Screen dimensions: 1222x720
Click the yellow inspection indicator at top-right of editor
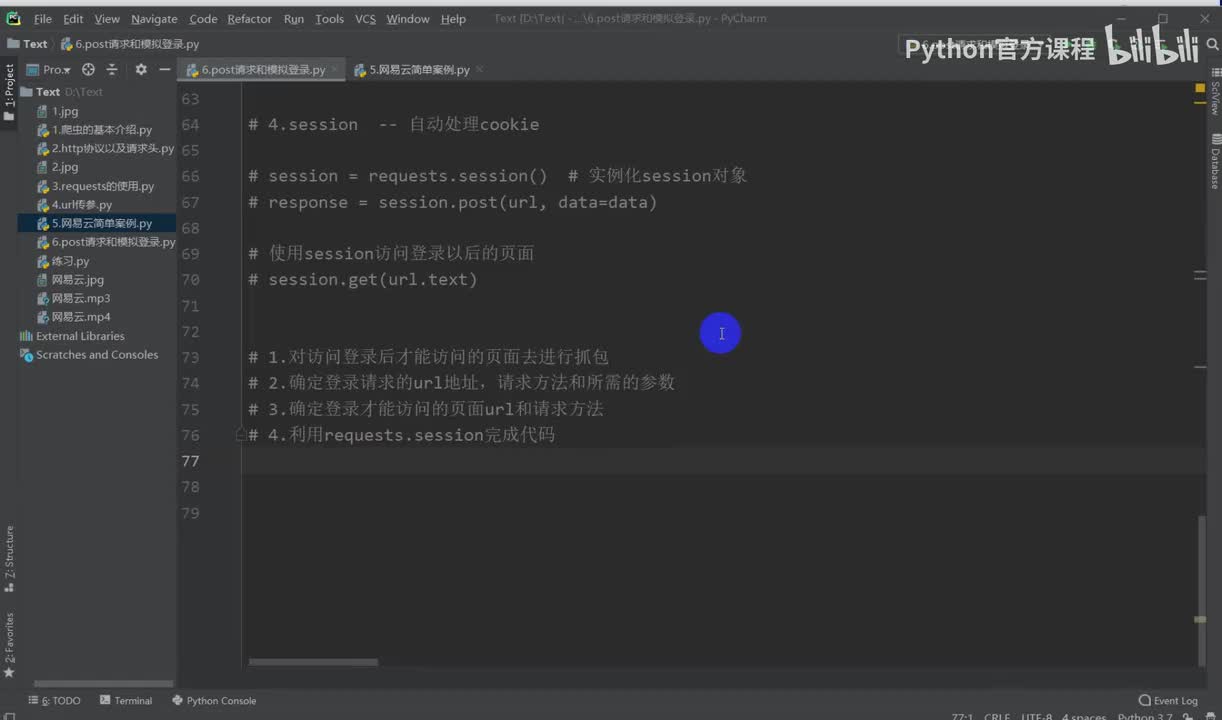(x=1200, y=89)
